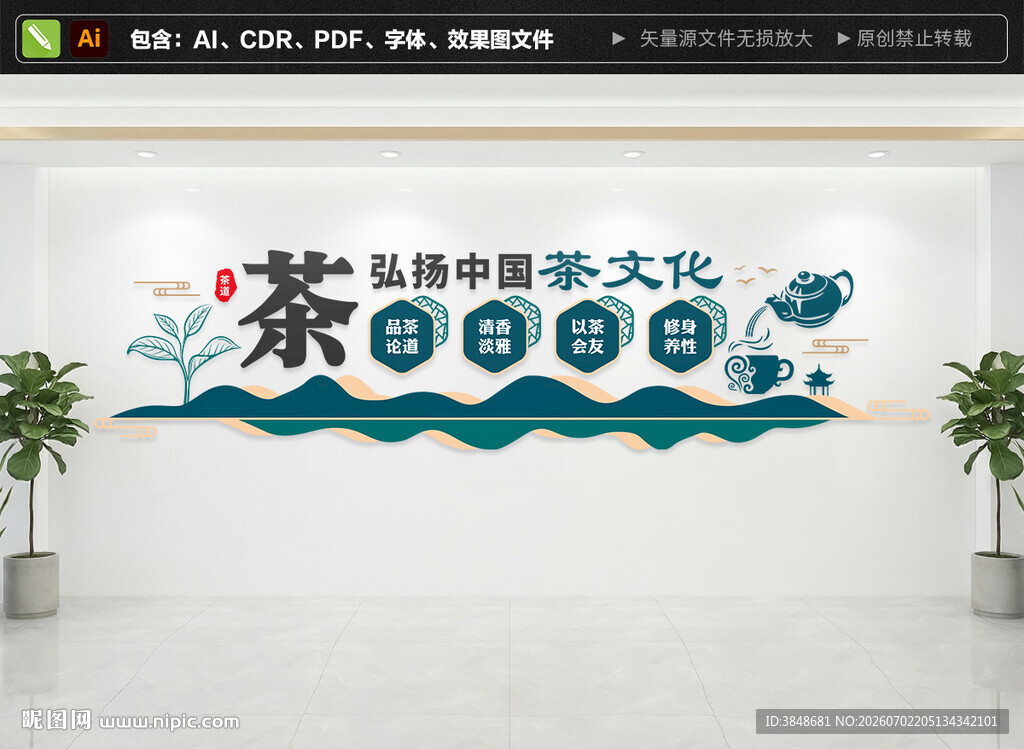Click the flying birds graphic
Image resolution: width=1024 pixels, height=749 pixels.
click(x=756, y=274)
